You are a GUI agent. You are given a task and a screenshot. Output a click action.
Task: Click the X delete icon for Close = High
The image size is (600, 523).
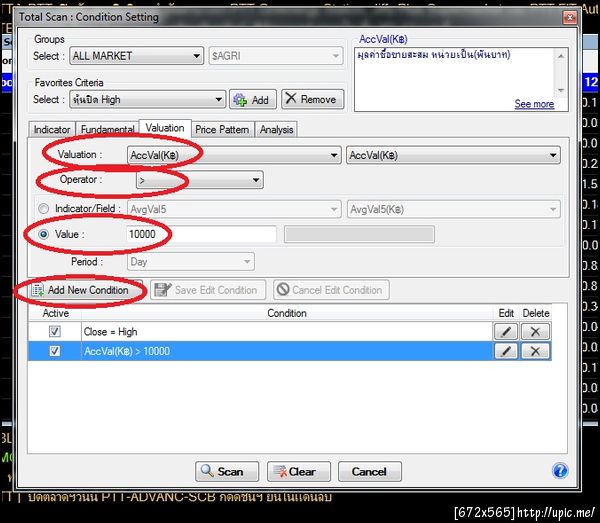535,332
